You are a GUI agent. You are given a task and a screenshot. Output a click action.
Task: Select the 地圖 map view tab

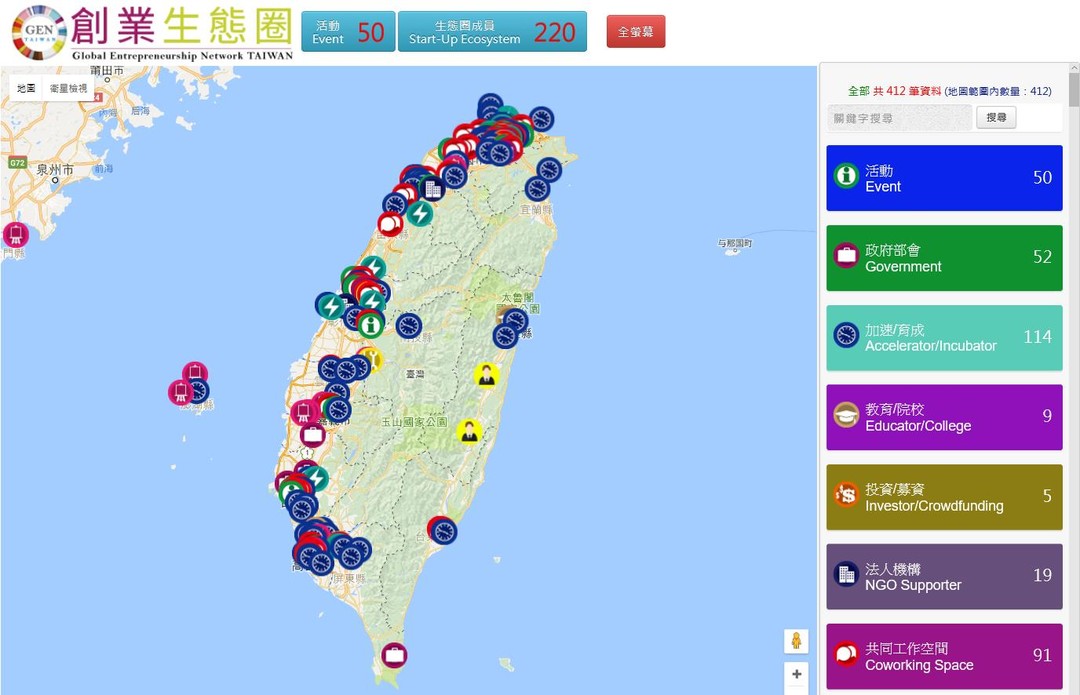26,88
